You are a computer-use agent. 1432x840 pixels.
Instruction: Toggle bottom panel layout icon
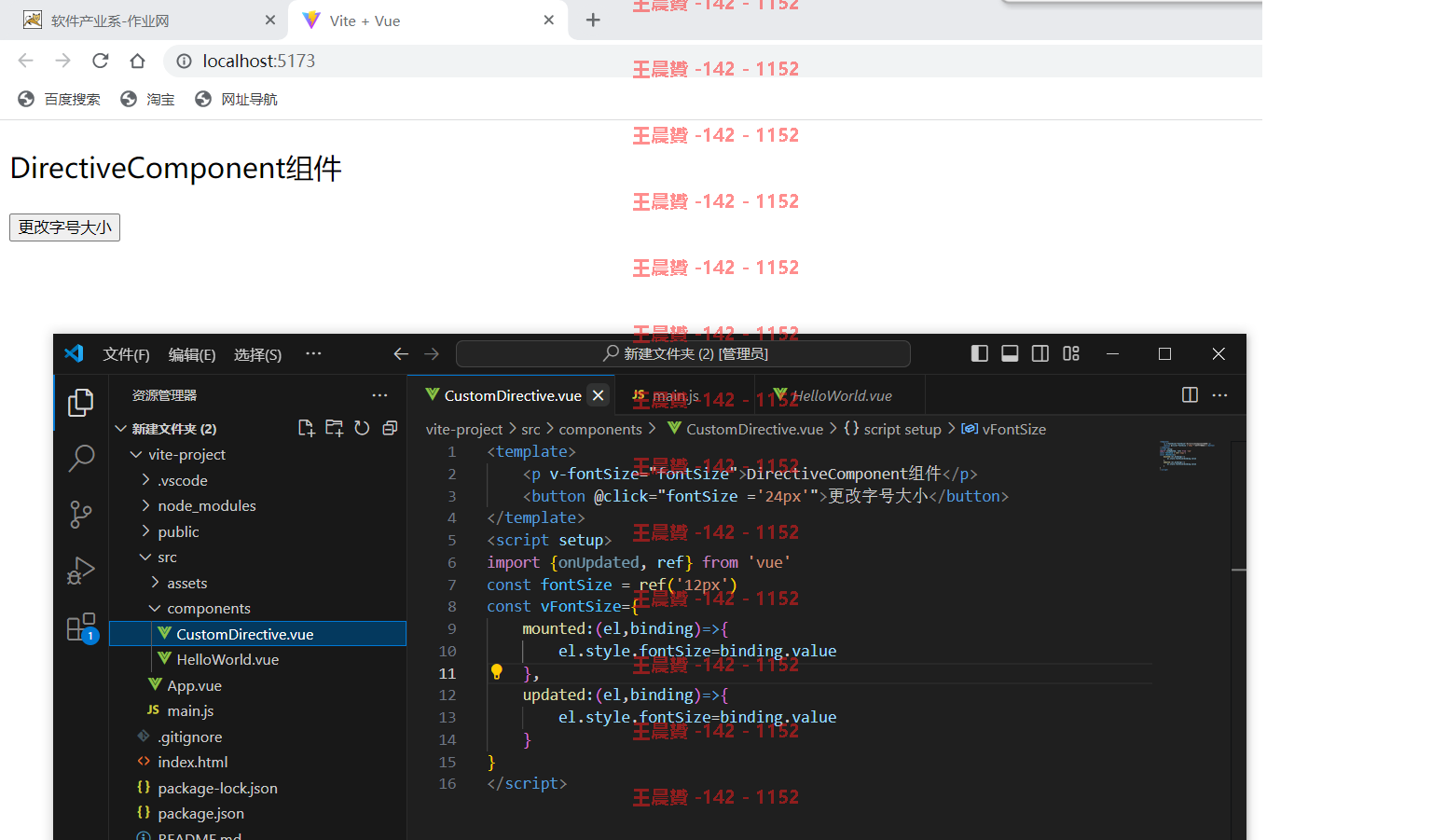(x=1010, y=353)
